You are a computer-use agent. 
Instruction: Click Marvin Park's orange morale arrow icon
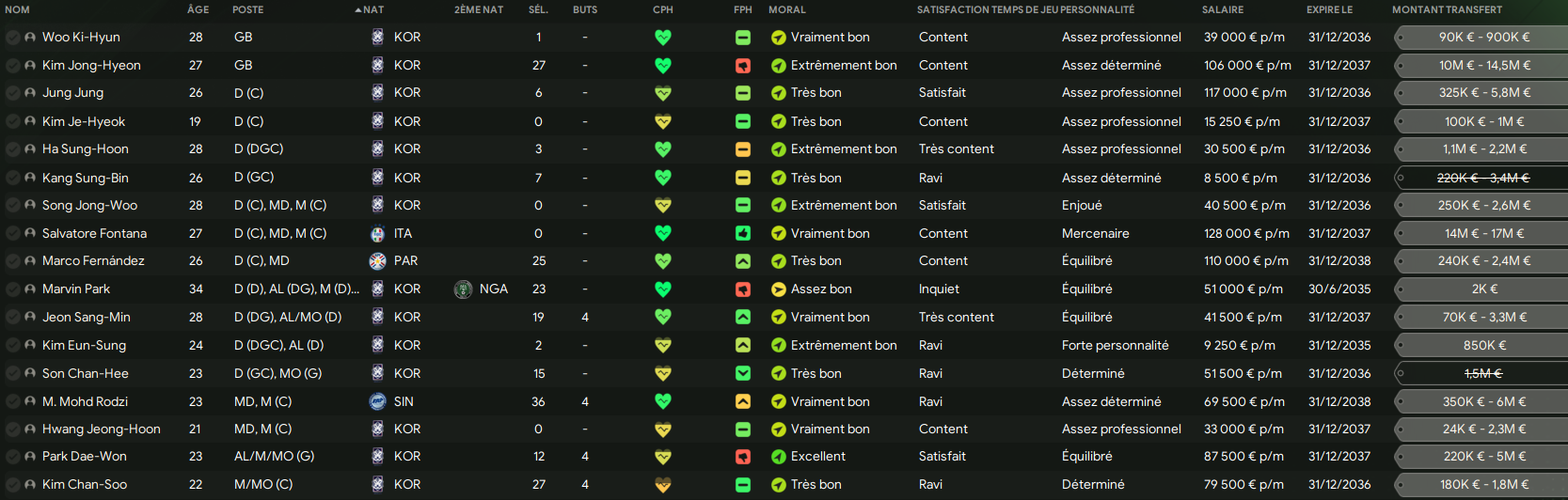[778, 289]
